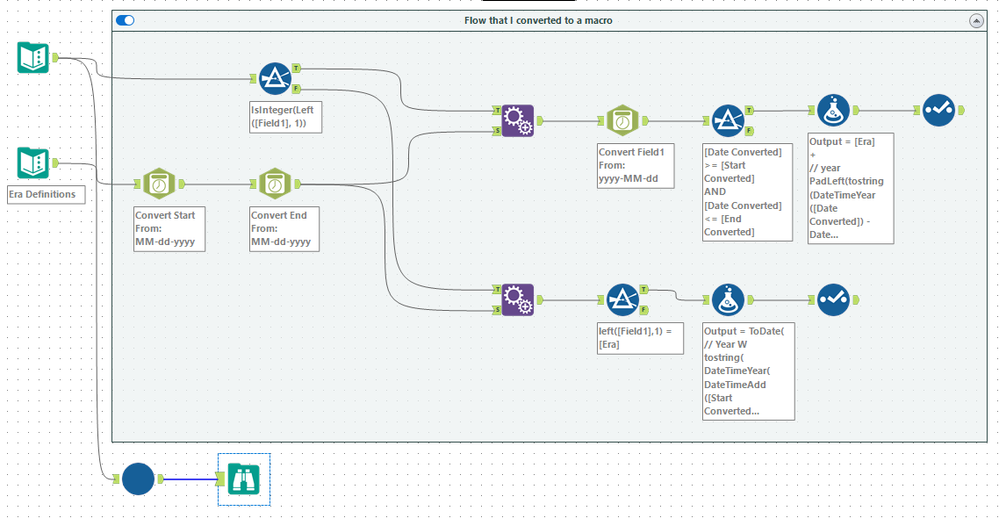Viewport: 999px width, 519px height.
Task: Select the IsInteger Filter tool
Action: point(275,78)
